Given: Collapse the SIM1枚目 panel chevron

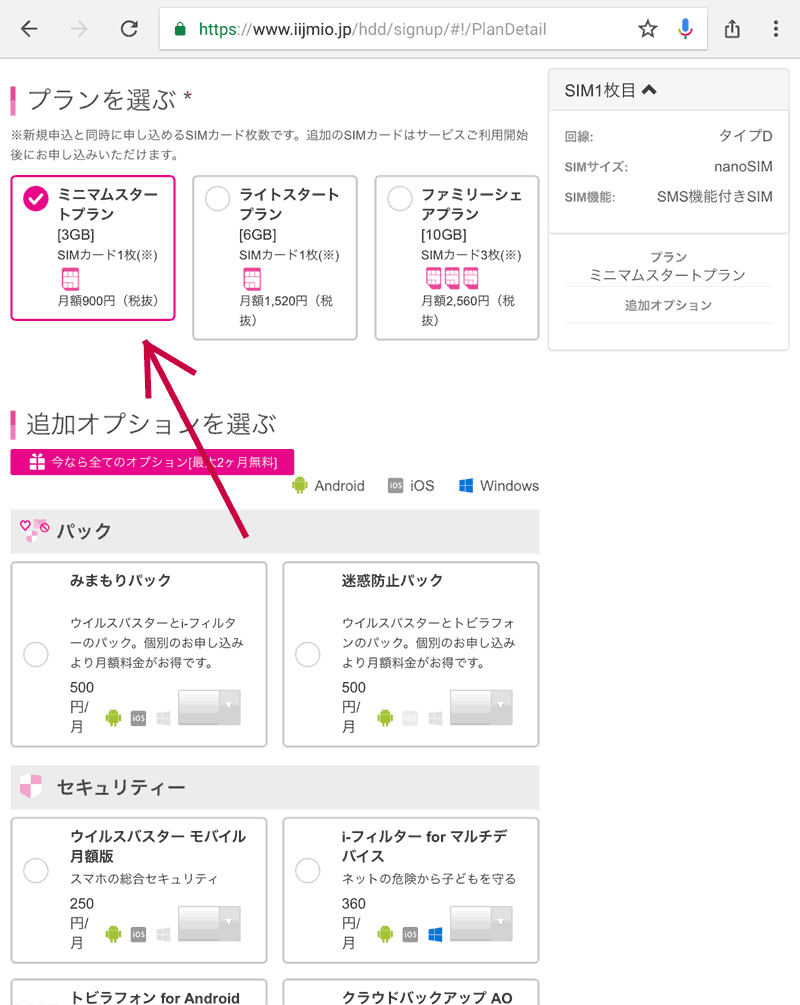Looking at the screenshot, I should pyautogui.click(x=649, y=90).
